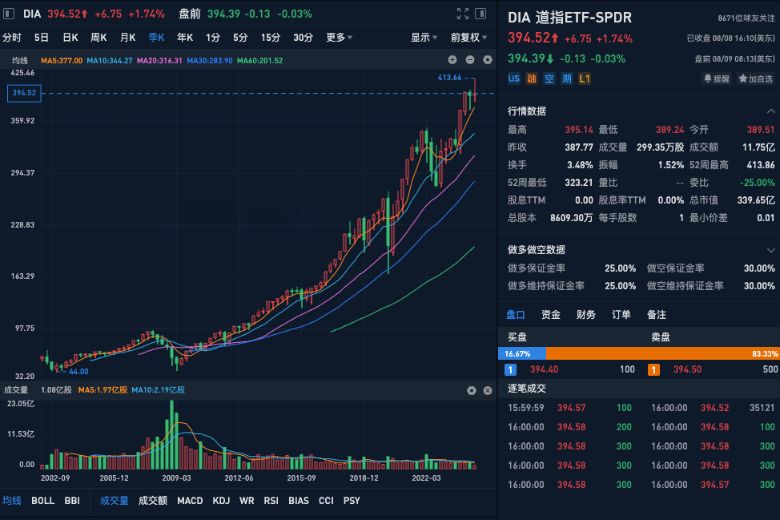Image resolution: width=780 pixels, height=520 pixels.
Task: Toggle the 均线 overlay at bottom bar
Action: click(12, 501)
